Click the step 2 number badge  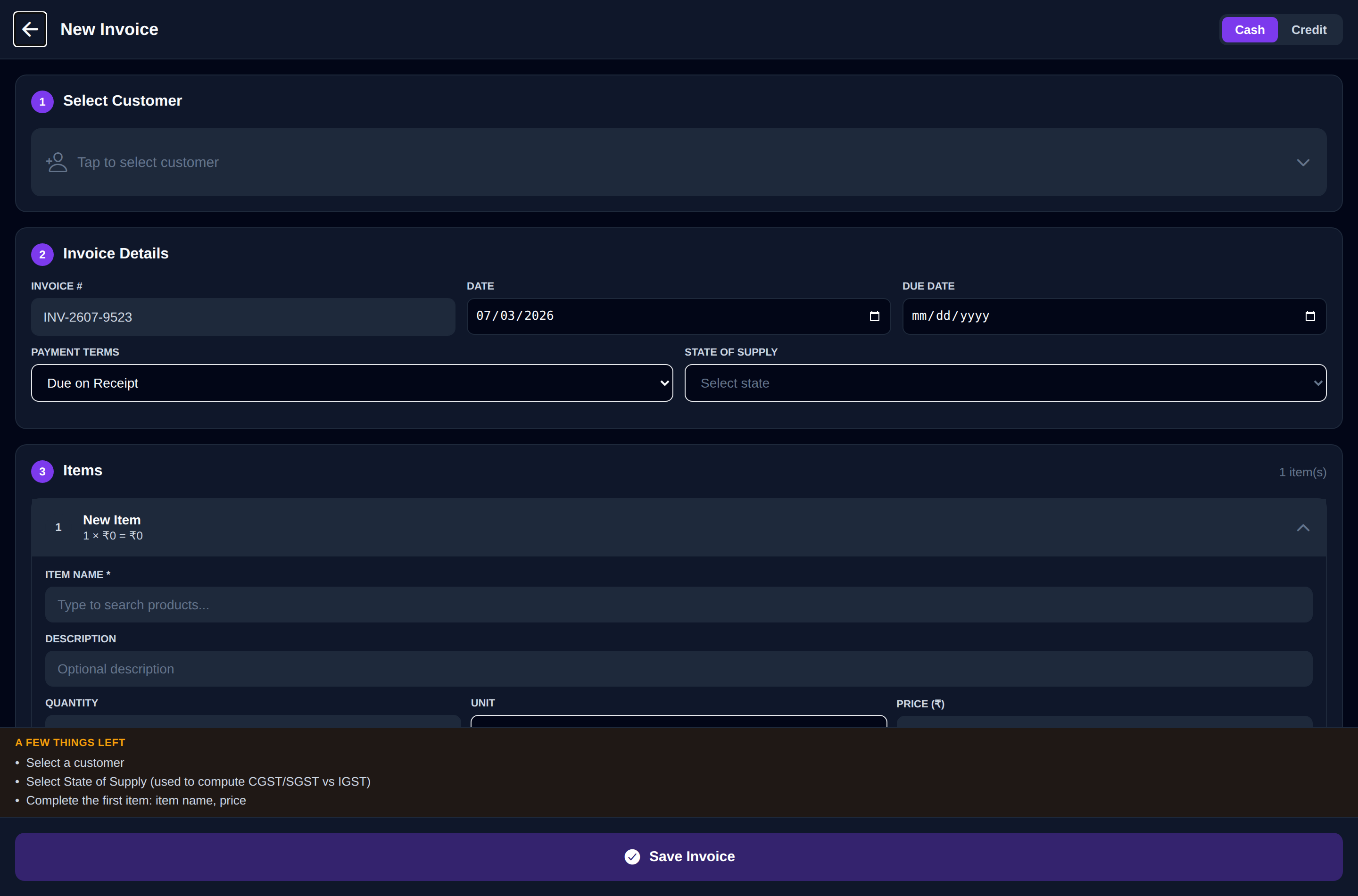click(x=42, y=254)
